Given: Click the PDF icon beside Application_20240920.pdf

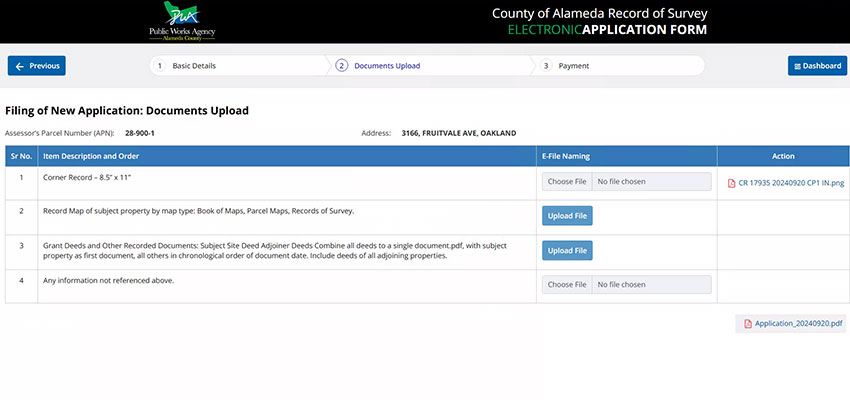Looking at the screenshot, I should point(748,324).
